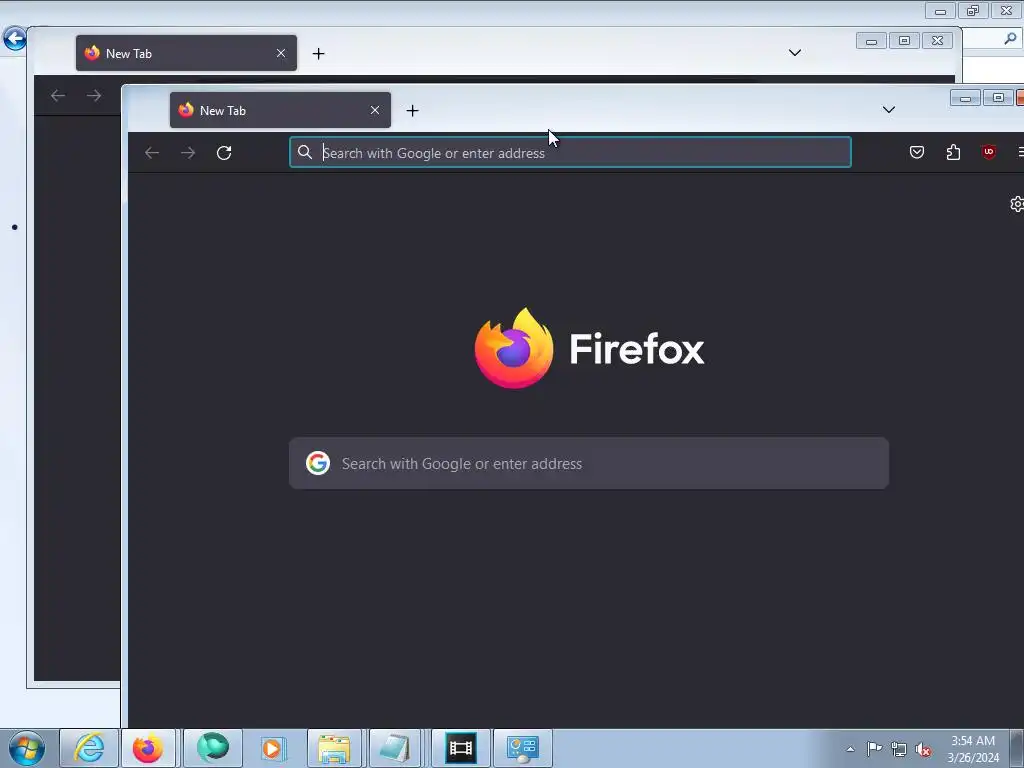The height and width of the screenshot is (768, 1024).
Task: Open the green globe browser taskbar icon
Action: tap(213, 748)
